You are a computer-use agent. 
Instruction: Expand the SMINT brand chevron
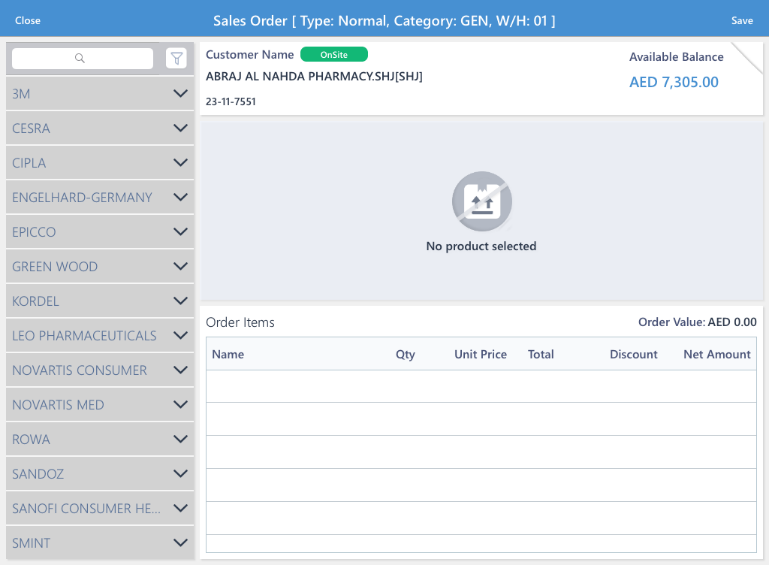coord(180,543)
